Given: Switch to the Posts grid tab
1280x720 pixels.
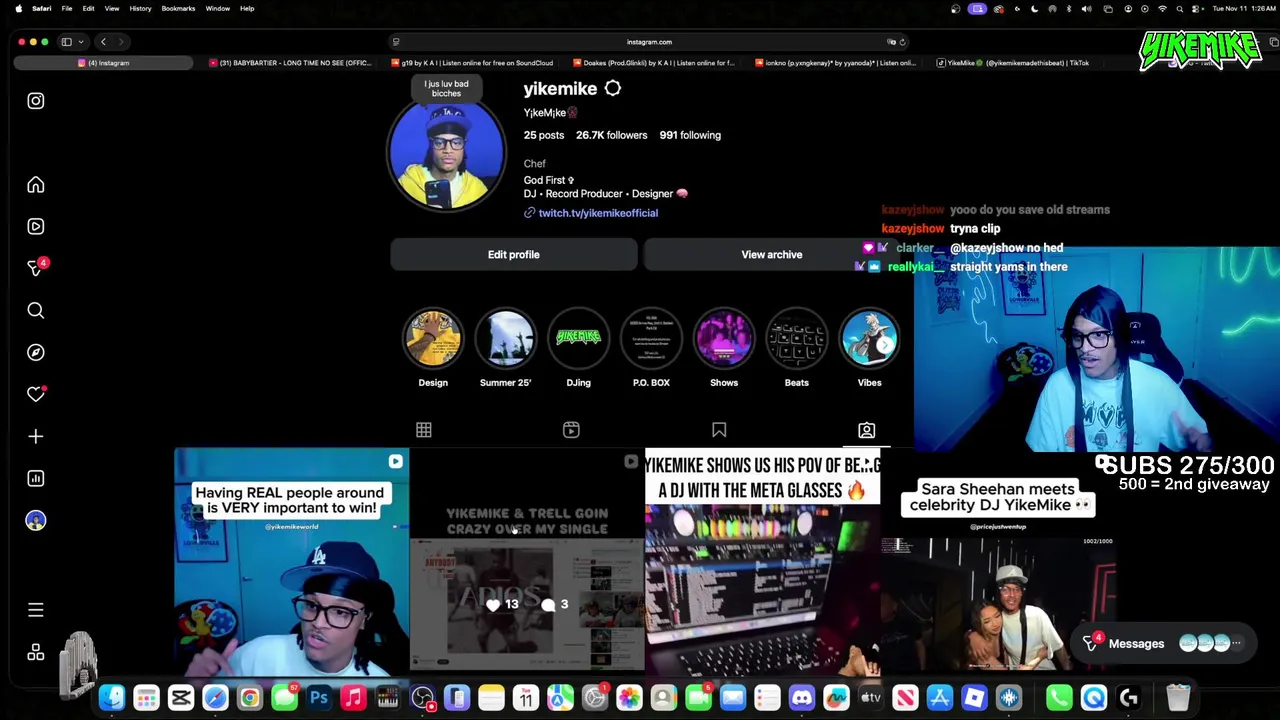Looking at the screenshot, I should (424, 430).
